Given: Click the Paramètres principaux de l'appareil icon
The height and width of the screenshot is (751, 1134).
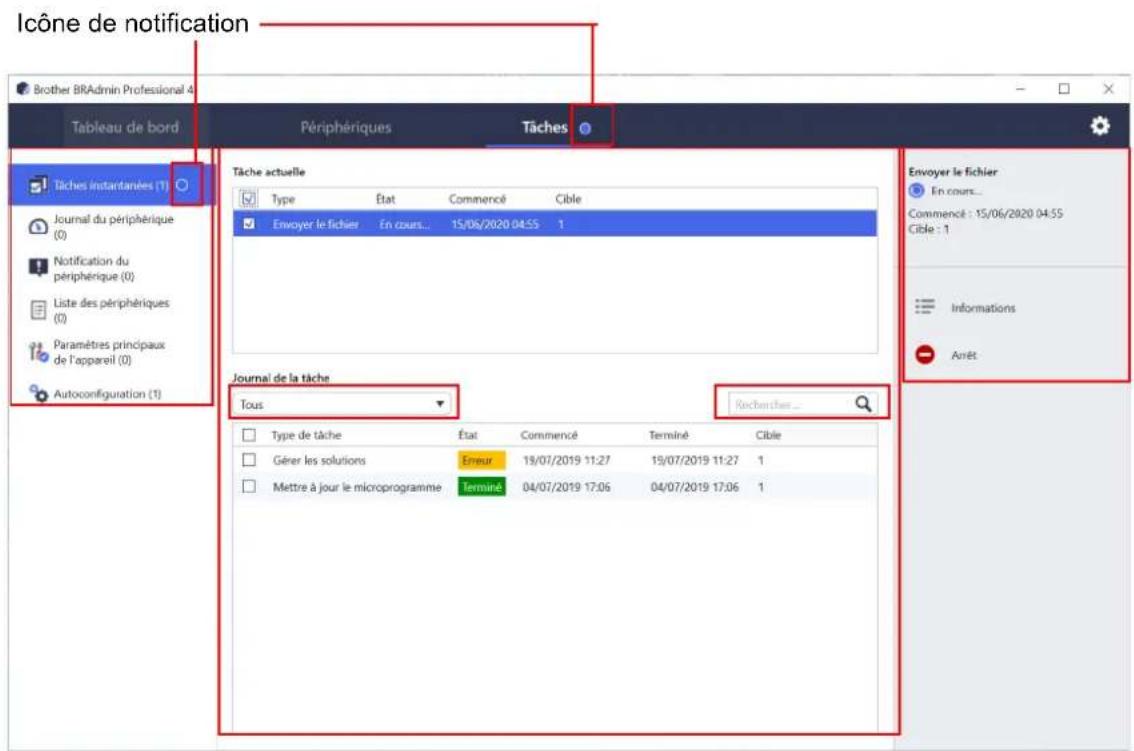Looking at the screenshot, I should click(38, 352).
